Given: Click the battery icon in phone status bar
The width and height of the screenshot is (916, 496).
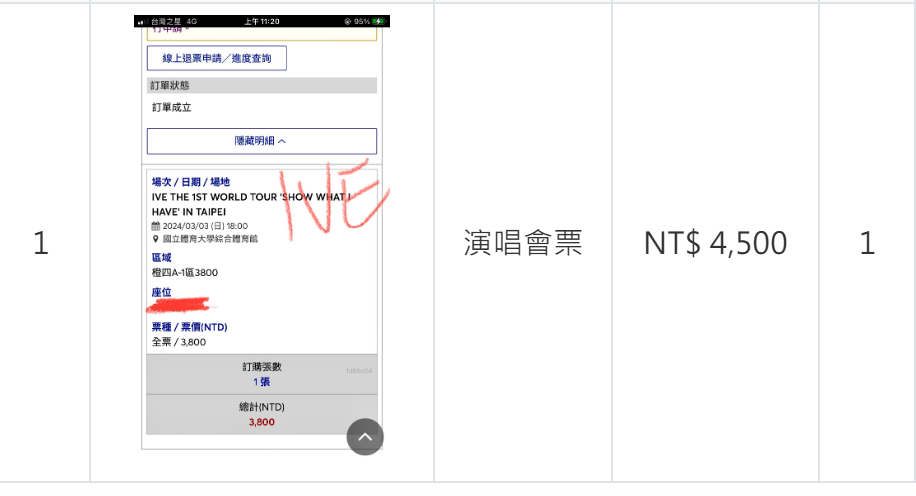Looking at the screenshot, I should (x=379, y=22).
